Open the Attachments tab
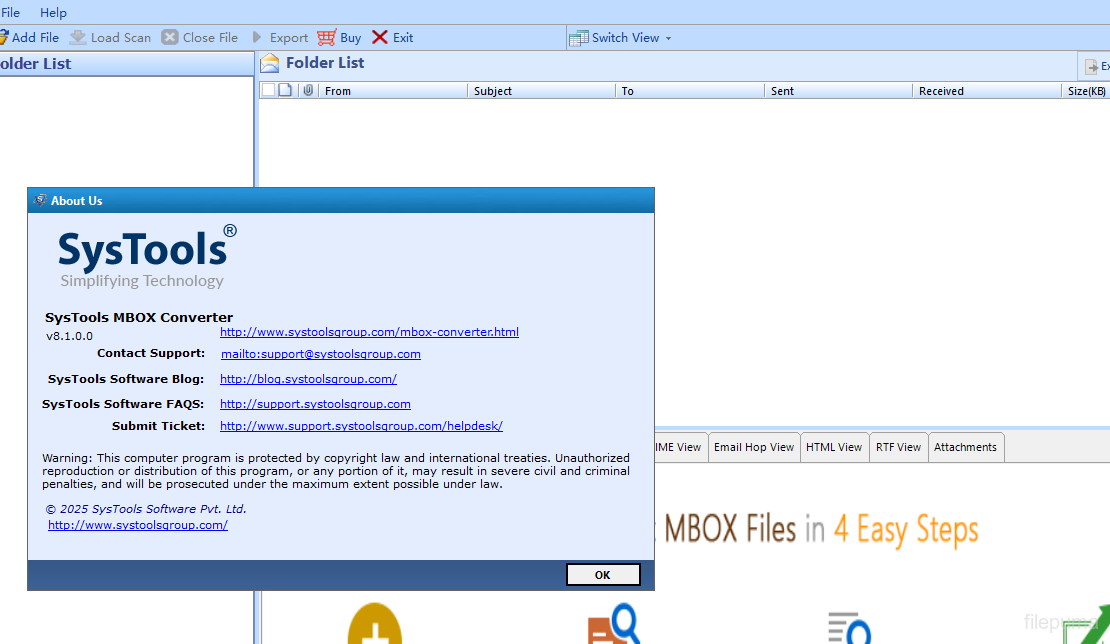1110x644 pixels. pyautogui.click(x=965, y=447)
